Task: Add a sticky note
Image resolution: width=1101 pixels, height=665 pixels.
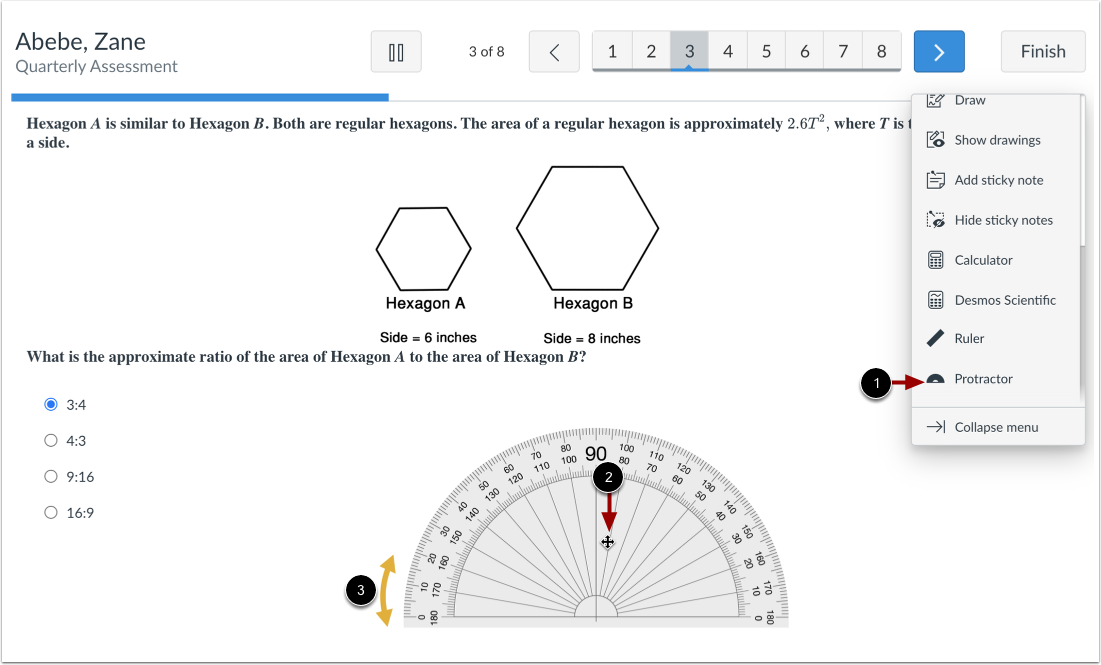Action: (x=935, y=179)
